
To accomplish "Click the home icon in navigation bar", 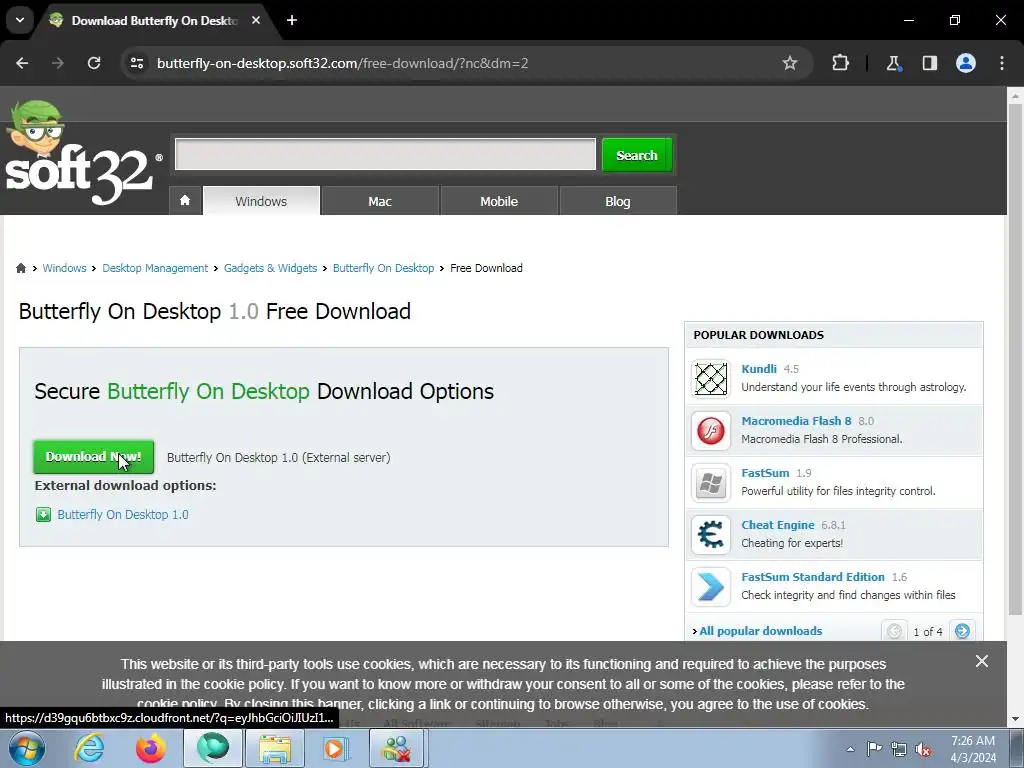I will [185, 200].
